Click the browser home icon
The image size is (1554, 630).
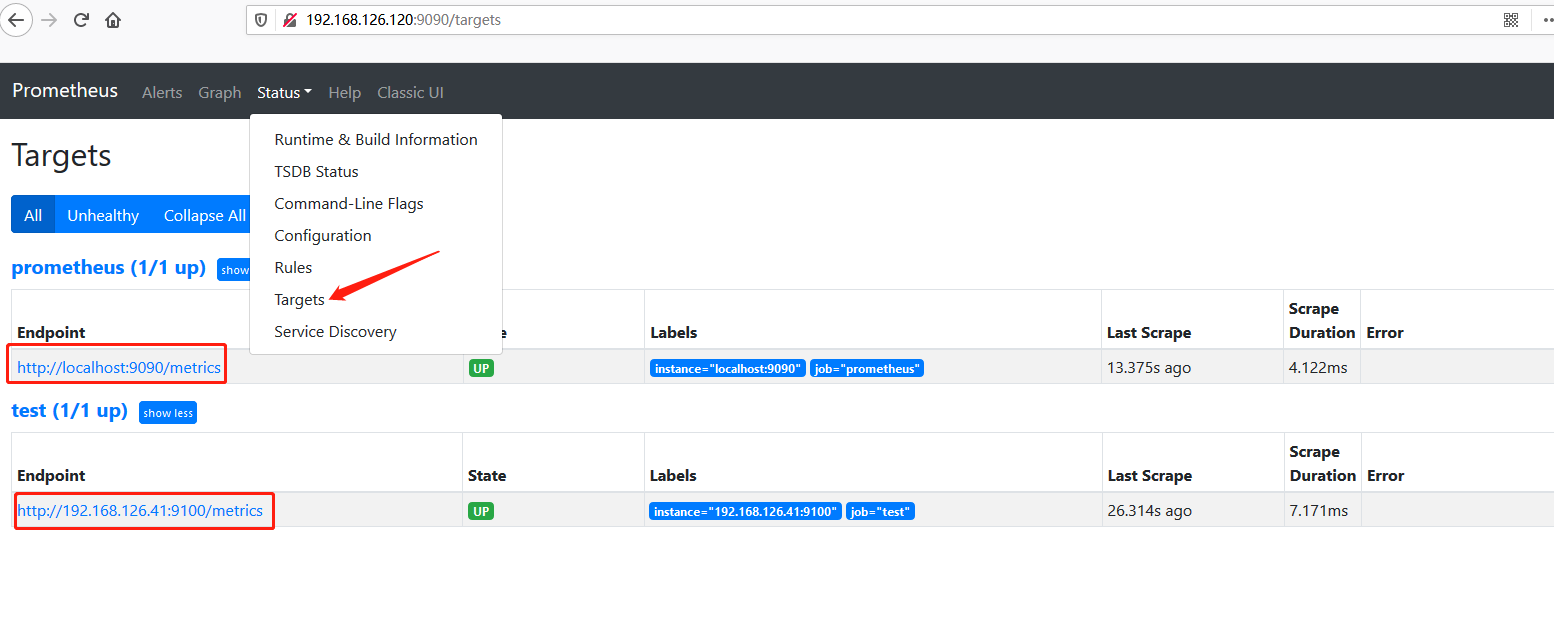point(113,20)
